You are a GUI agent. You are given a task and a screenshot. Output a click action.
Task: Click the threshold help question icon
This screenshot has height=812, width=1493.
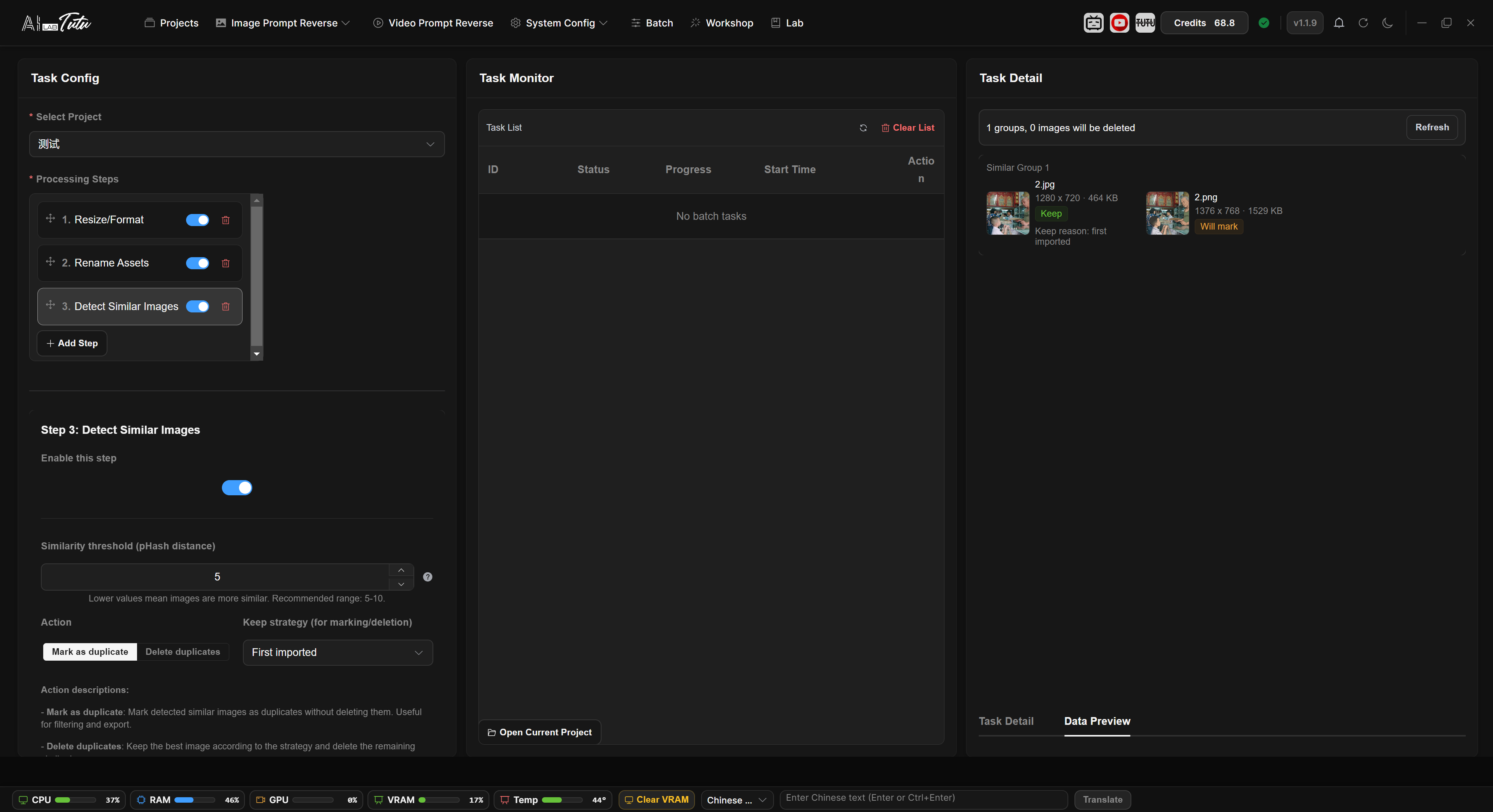click(x=428, y=577)
